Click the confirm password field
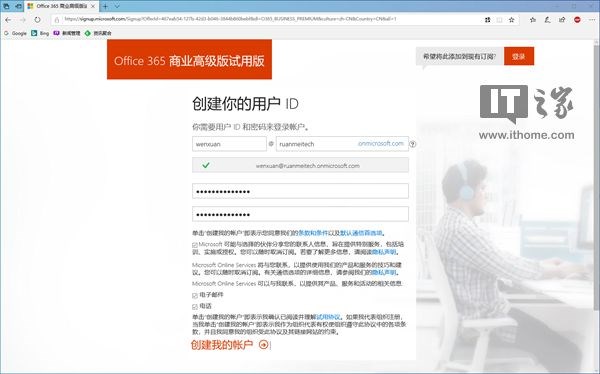Image resolution: width=600 pixels, height=374 pixels. click(x=300, y=214)
